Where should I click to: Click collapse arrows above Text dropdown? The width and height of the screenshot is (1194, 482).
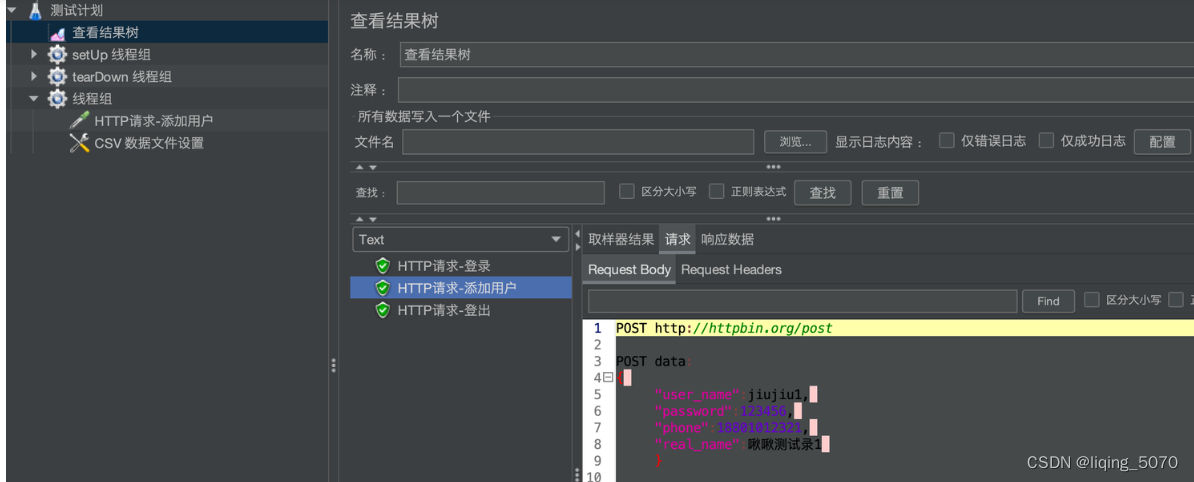(366, 219)
